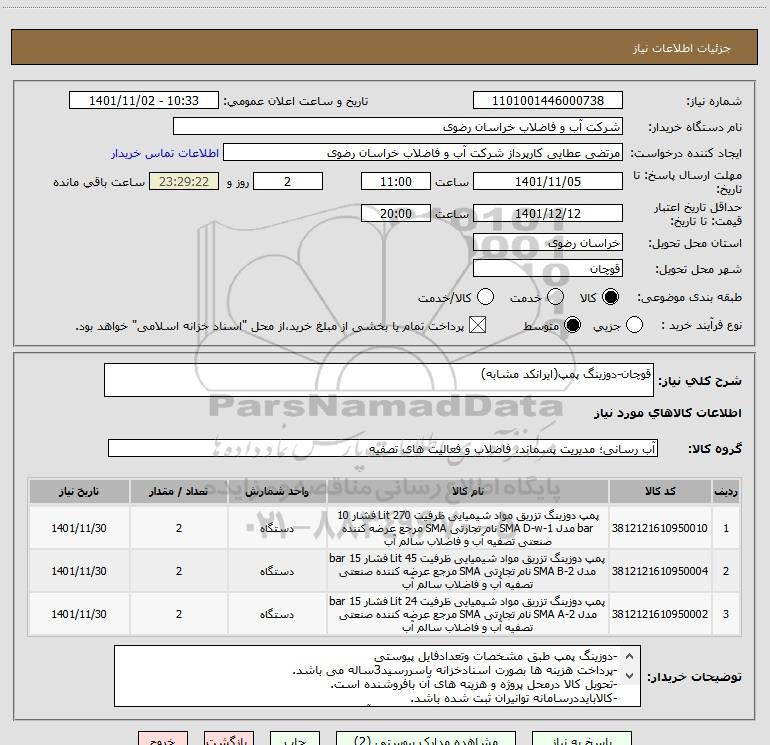
Task: Open the اطلاعات تماس خریدار link
Action: coord(165,153)
